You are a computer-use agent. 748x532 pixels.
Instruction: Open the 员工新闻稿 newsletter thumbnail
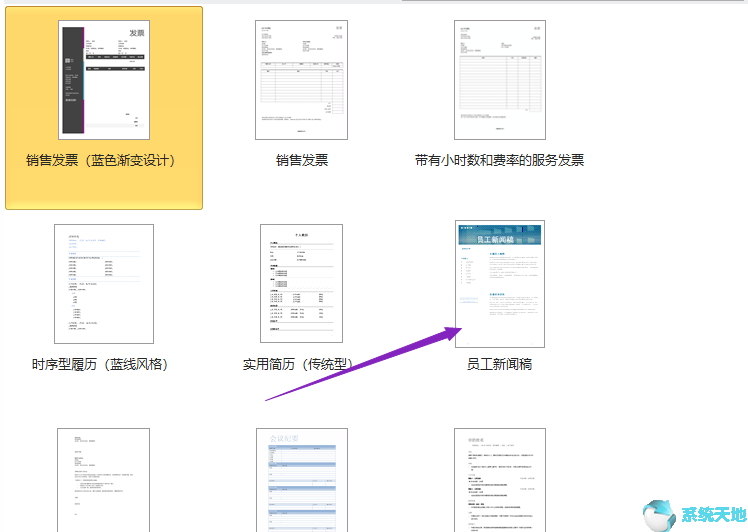point(499,284)
